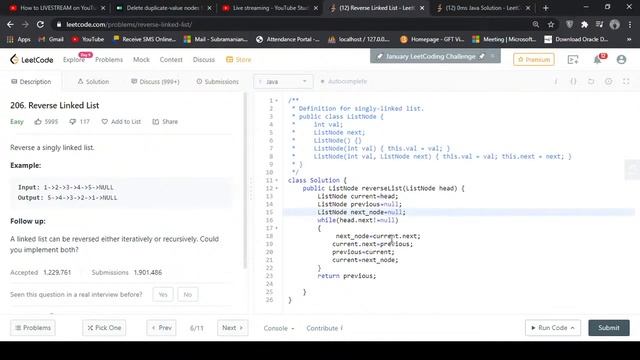Click the panel divider drag handle

click(x=251, y=188)
